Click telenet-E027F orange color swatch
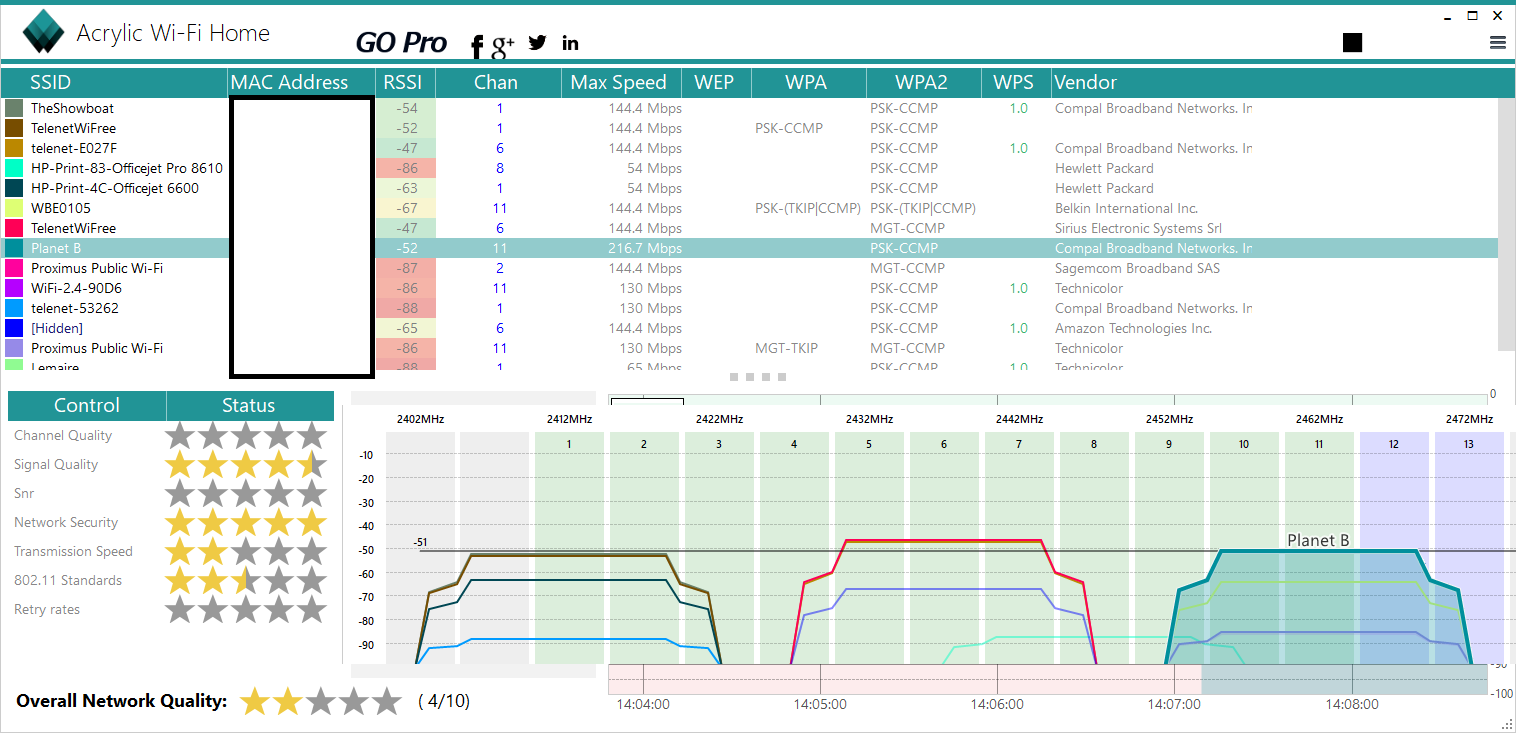This screenshot has width=1516, height=733. [x=14, y=148]
